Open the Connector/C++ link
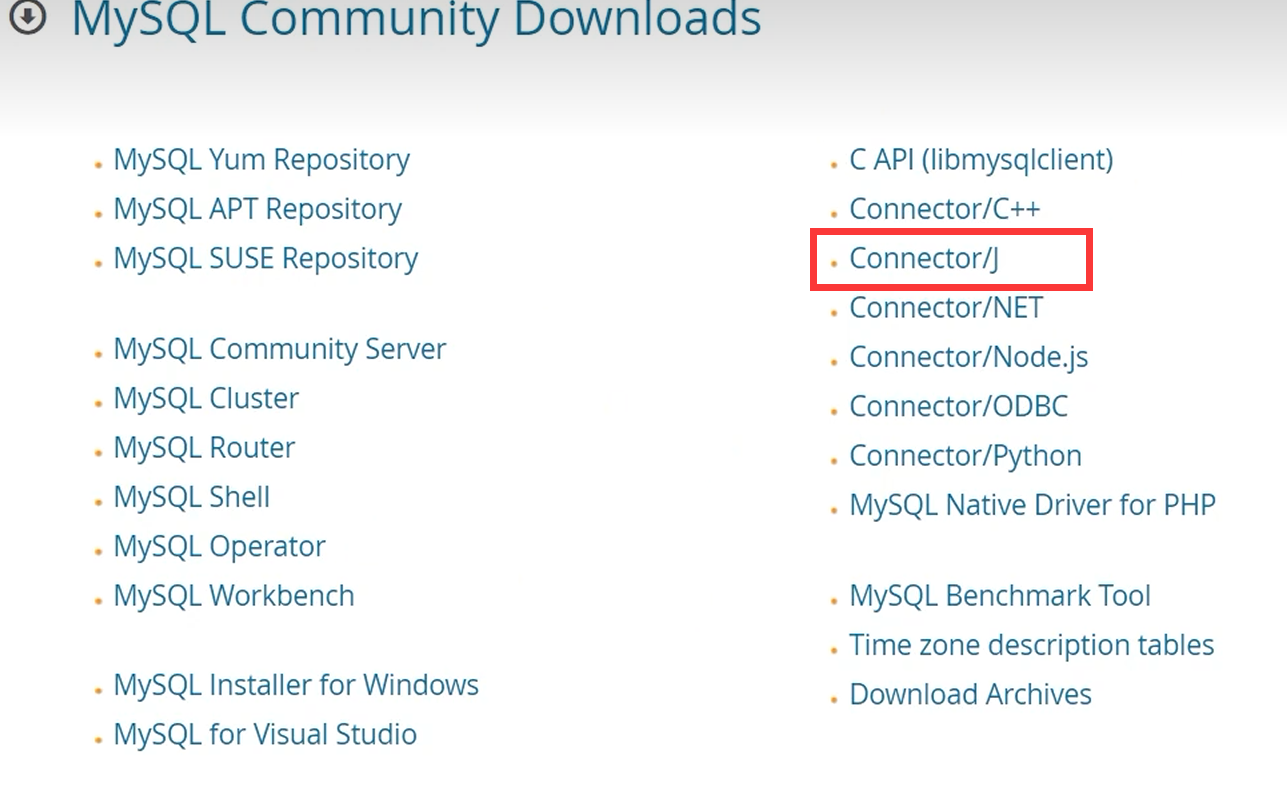The width and height of the screenshot is (1287, 798). click(x=945, y=209)
